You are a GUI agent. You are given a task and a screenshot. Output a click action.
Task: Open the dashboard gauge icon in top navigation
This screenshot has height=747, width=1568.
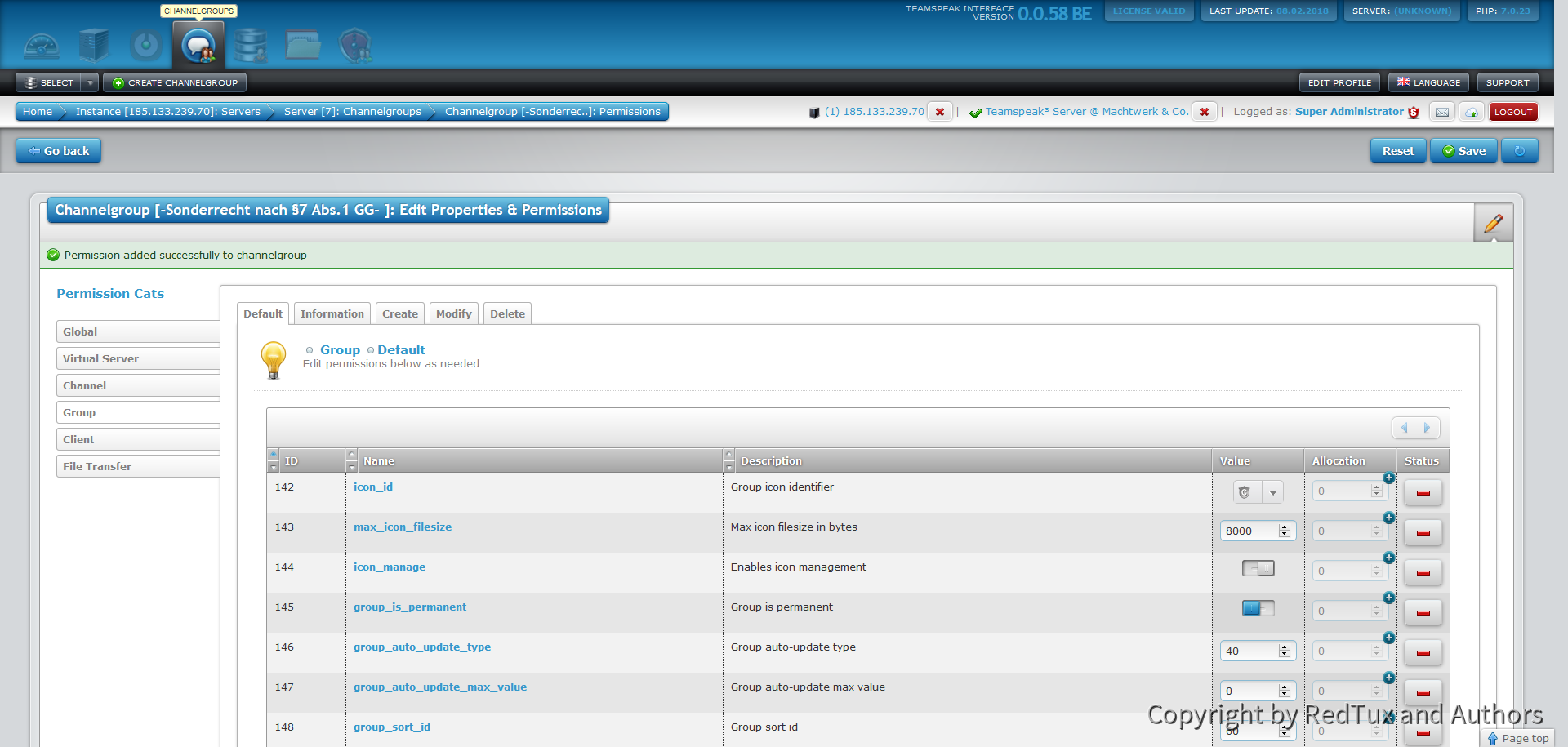coord(42,46)
